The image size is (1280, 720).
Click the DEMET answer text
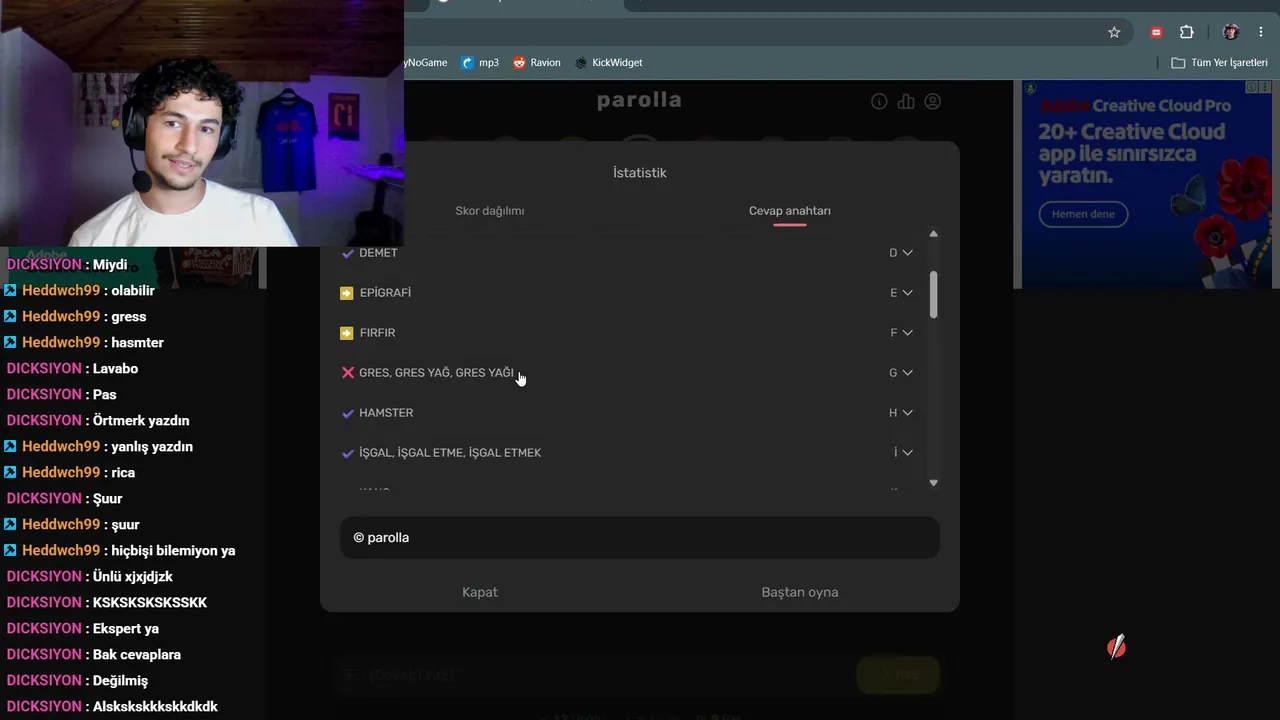(x=378, y=253)
